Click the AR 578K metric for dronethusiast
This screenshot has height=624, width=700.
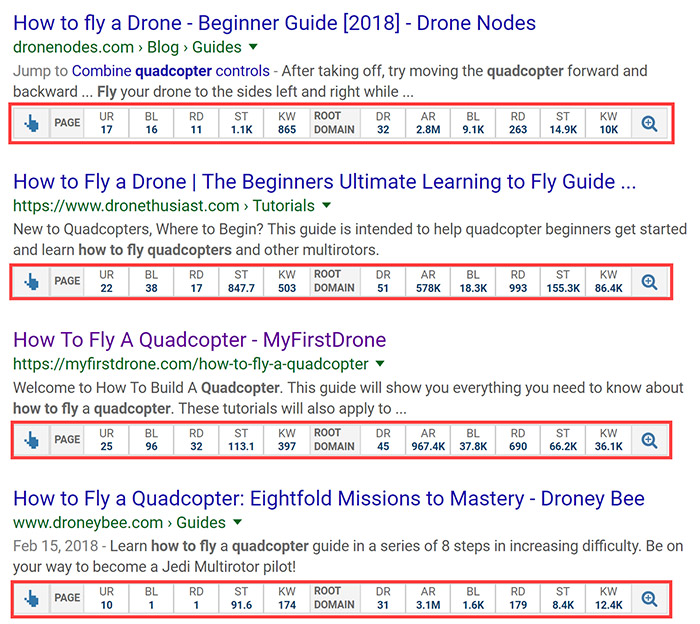[x=428, y=281]
